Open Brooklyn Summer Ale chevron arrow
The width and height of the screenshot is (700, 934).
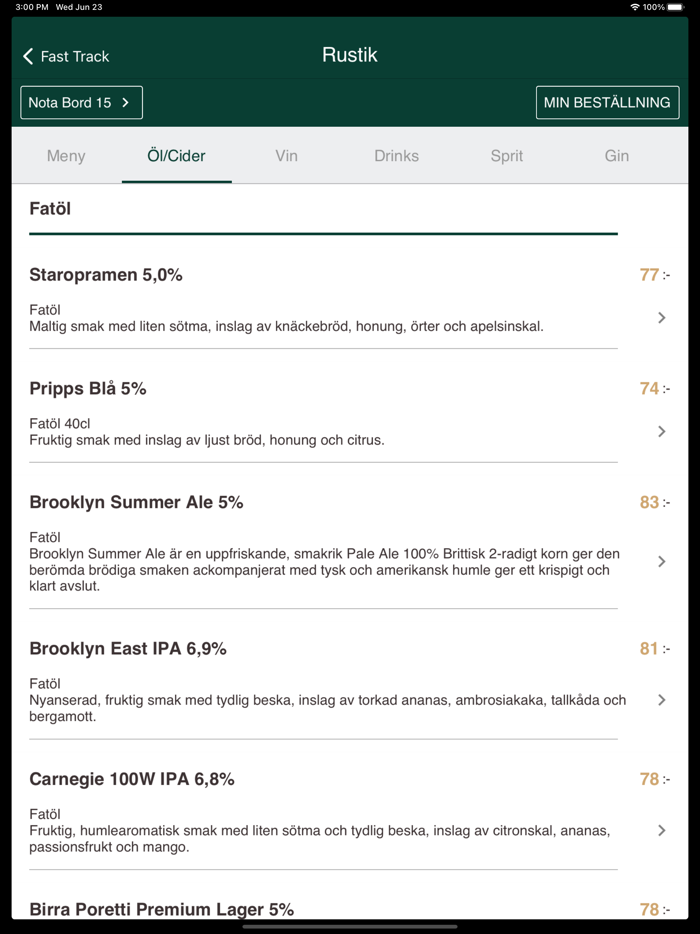(x=661, y=562)
